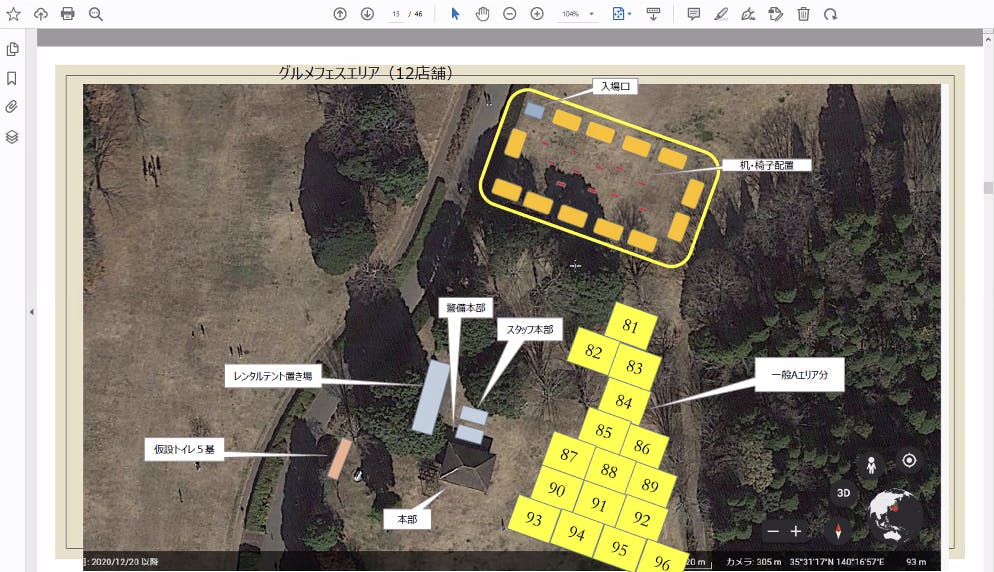This screenshot has height=572, width=994.
Task: Click the vertical scrollbar thumb
Action: pyautogui.click(x=988, y=187)
